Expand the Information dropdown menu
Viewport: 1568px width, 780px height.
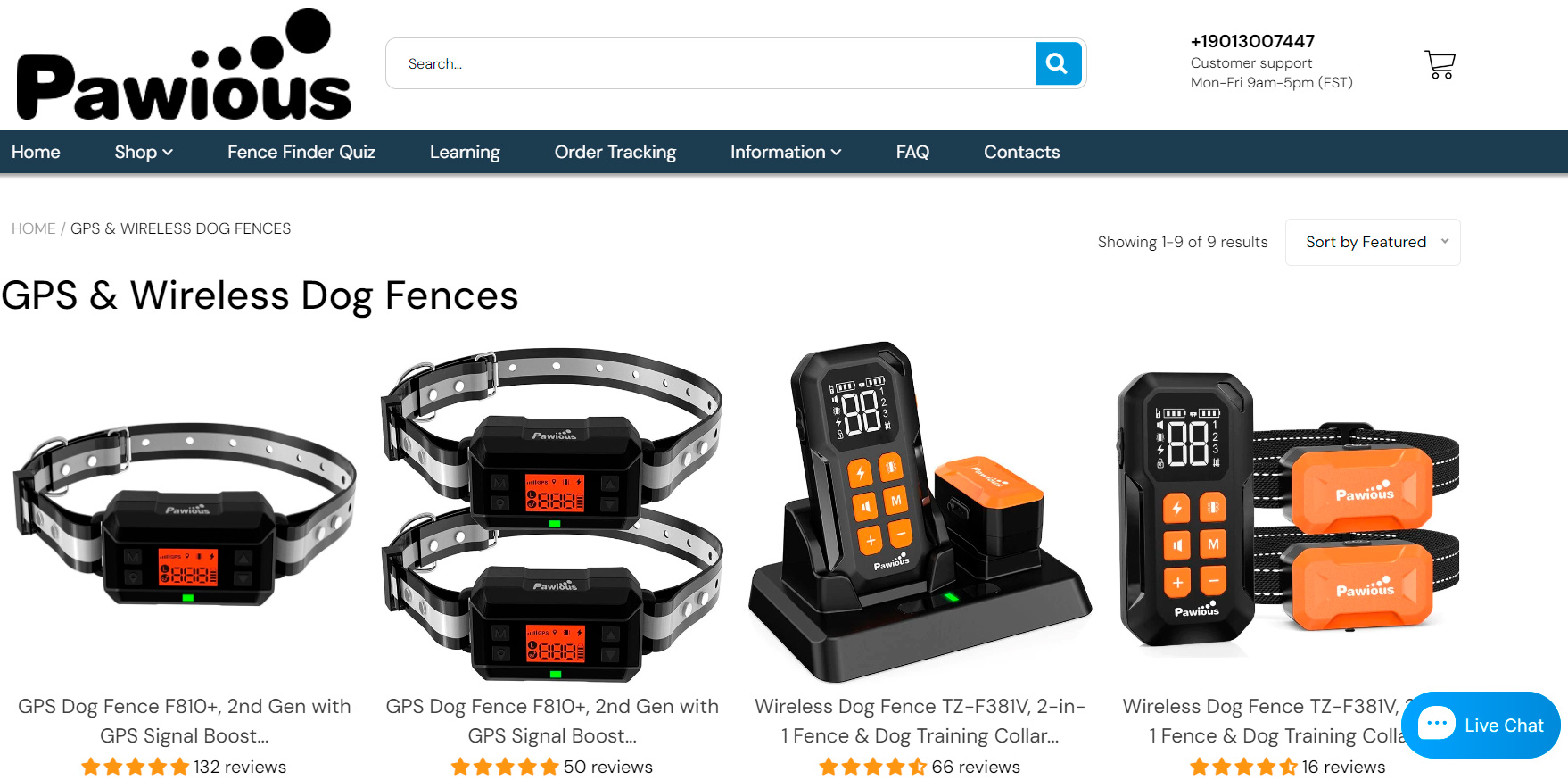(786, 152)
